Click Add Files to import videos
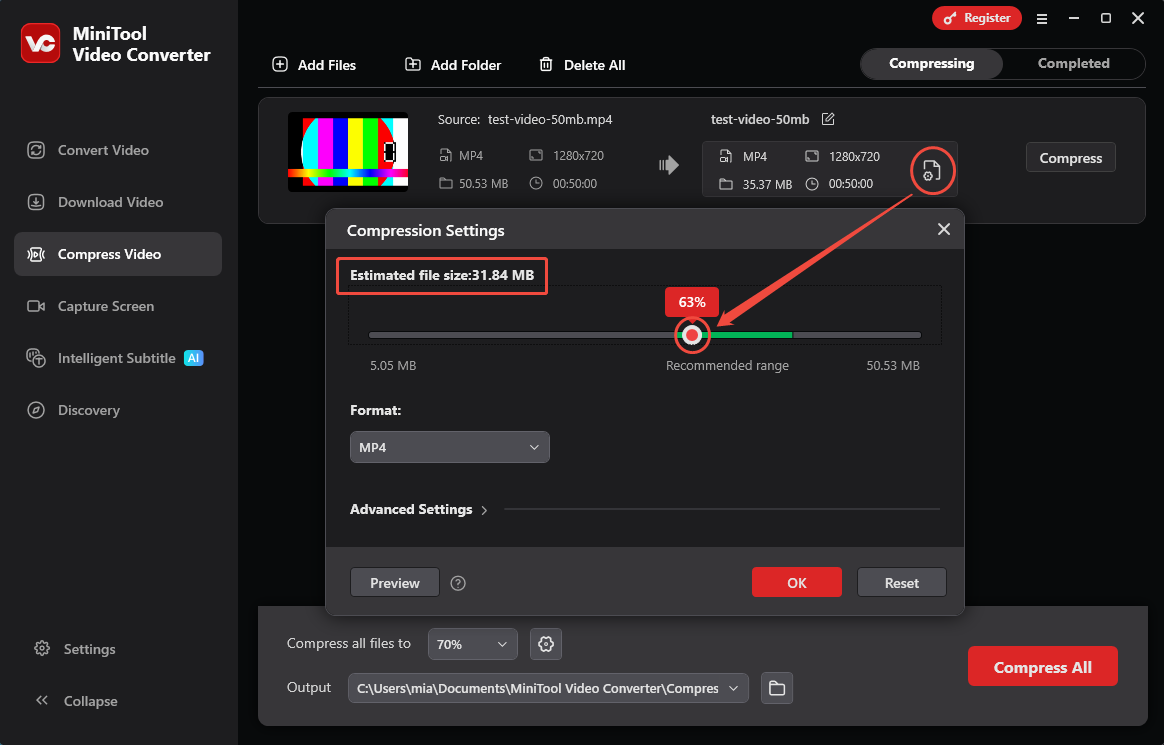This screenshot has width=1164, height=745. point(314,64)
